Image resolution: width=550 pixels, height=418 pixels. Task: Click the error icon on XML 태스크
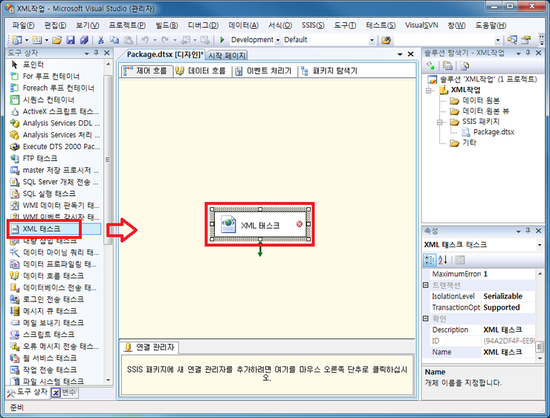click(299, 224)
